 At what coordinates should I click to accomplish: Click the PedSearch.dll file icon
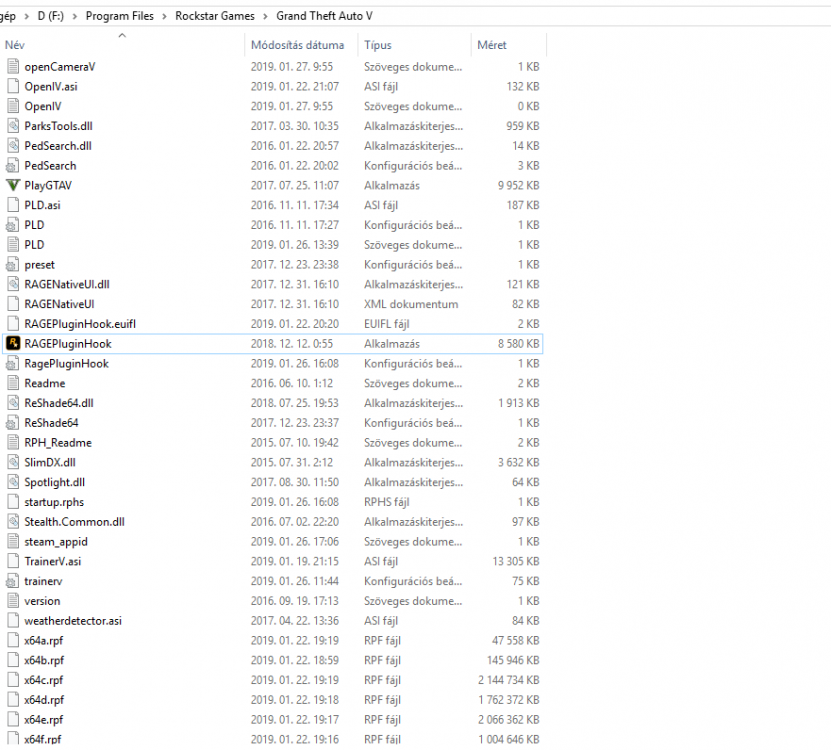(13, 146)
